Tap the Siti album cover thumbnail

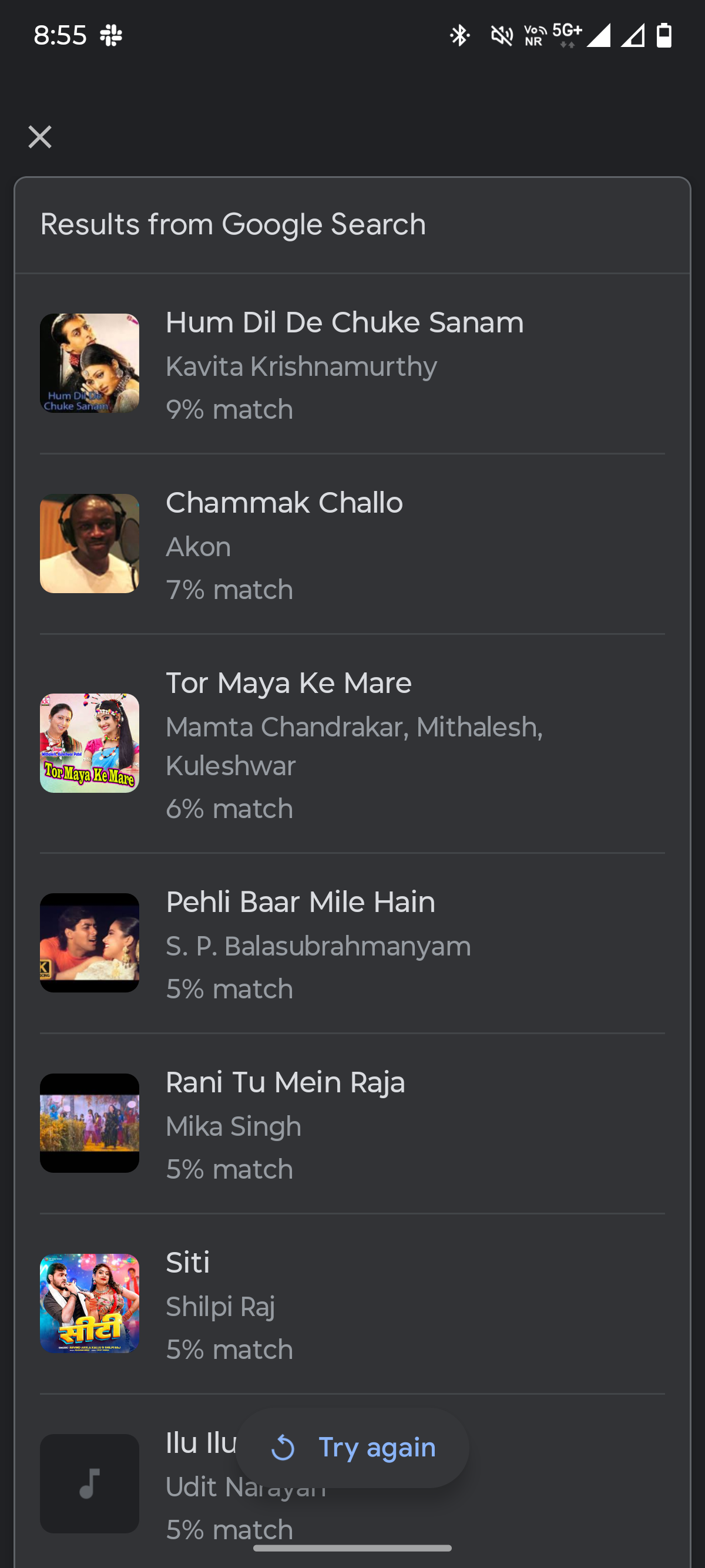(x=89, y=1303)
